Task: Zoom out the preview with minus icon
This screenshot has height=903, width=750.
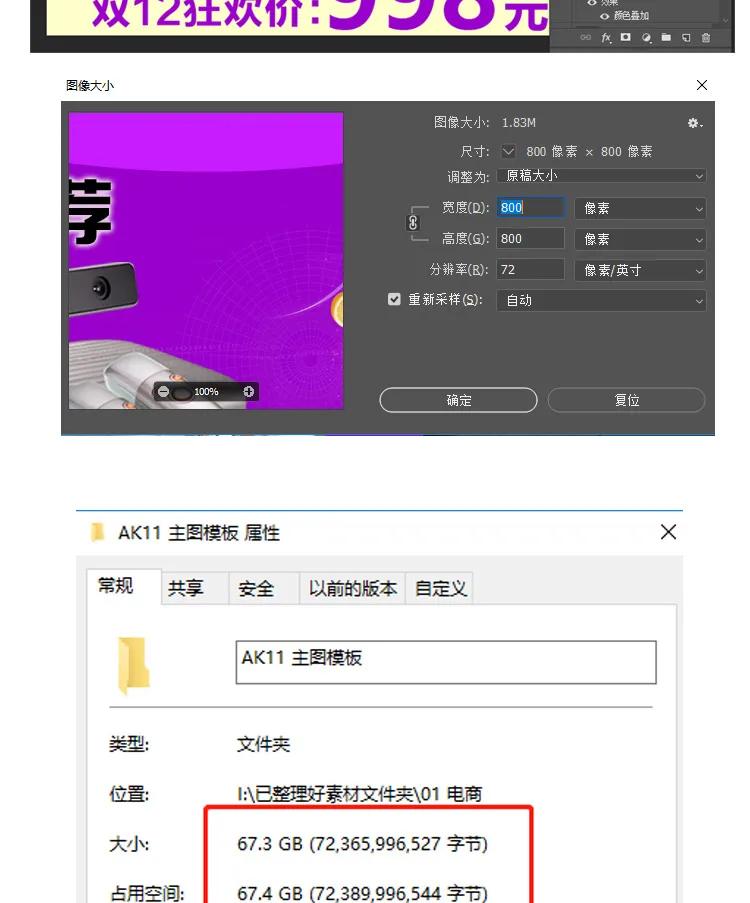Action: [164, 392]
